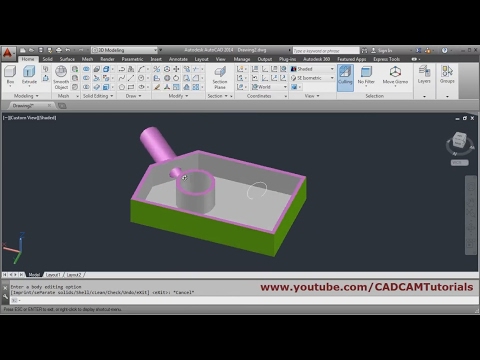The image size is (480, 360).
Task: Click the Save icon in quick access toolbar
Action: pyautogui.click(x=41, y=50)
